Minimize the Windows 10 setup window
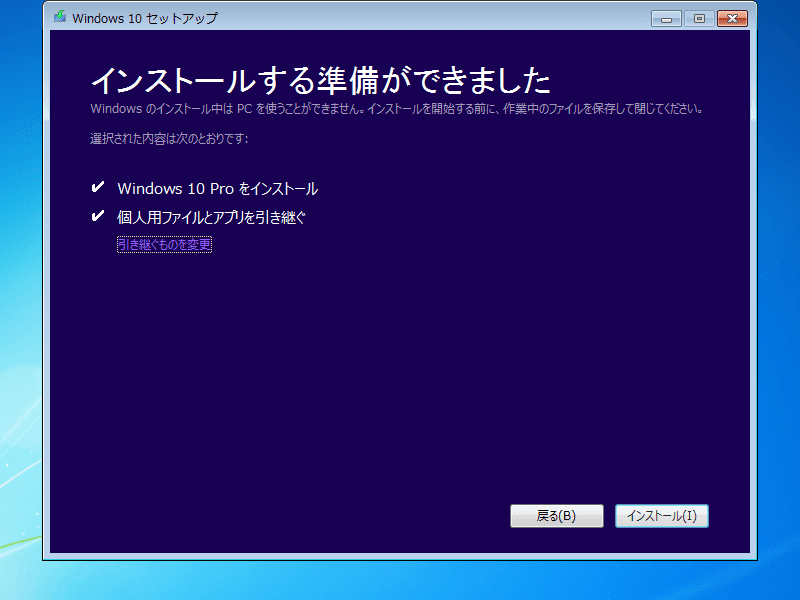The image size is (800, 600). [x=666, y=18]
